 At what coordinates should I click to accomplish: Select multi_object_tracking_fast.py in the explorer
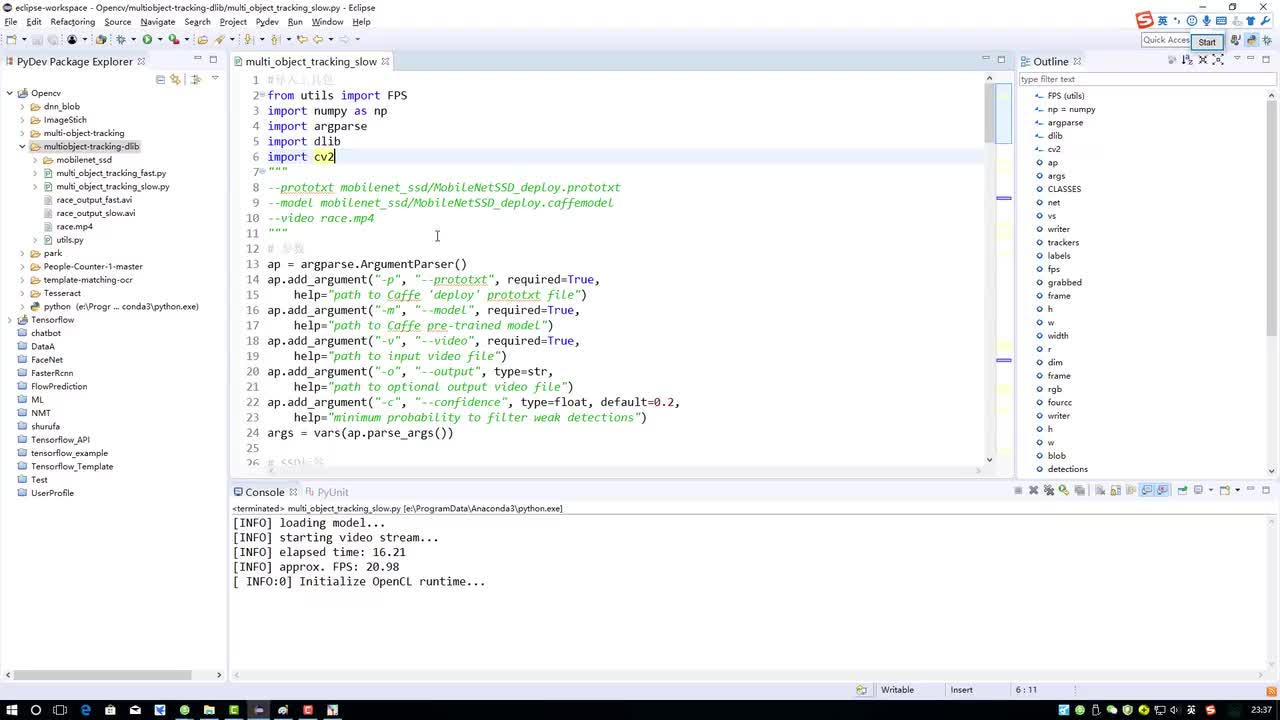point(111,173)
